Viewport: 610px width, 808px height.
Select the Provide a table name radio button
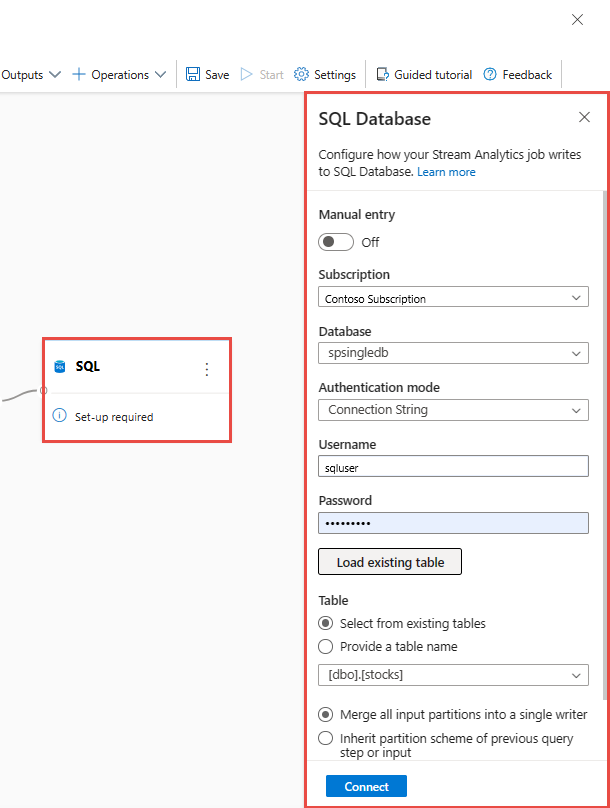coord(325,646)
